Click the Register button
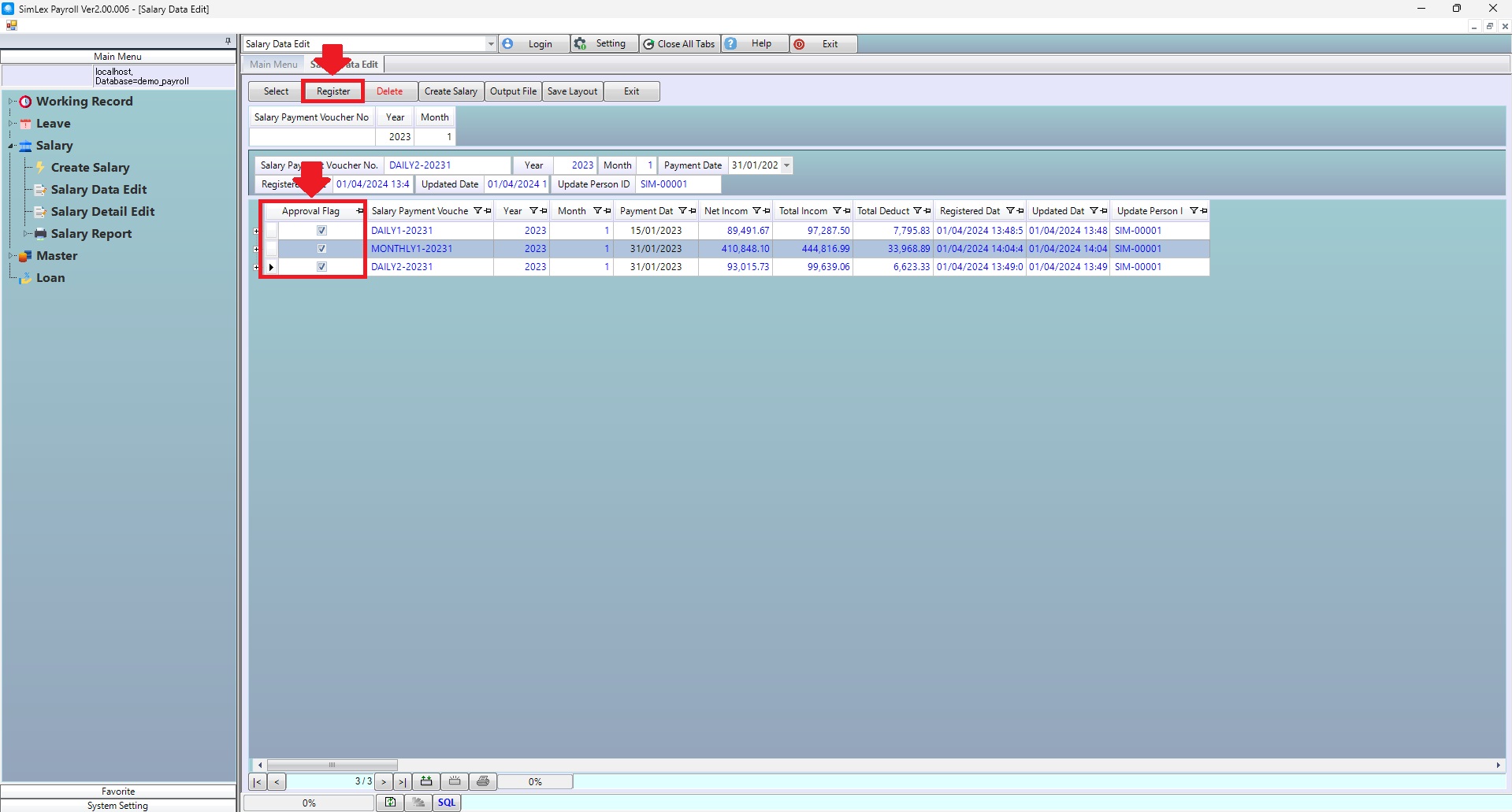The width and height of the screenshot is (1512, 812). tap(333, 91)
